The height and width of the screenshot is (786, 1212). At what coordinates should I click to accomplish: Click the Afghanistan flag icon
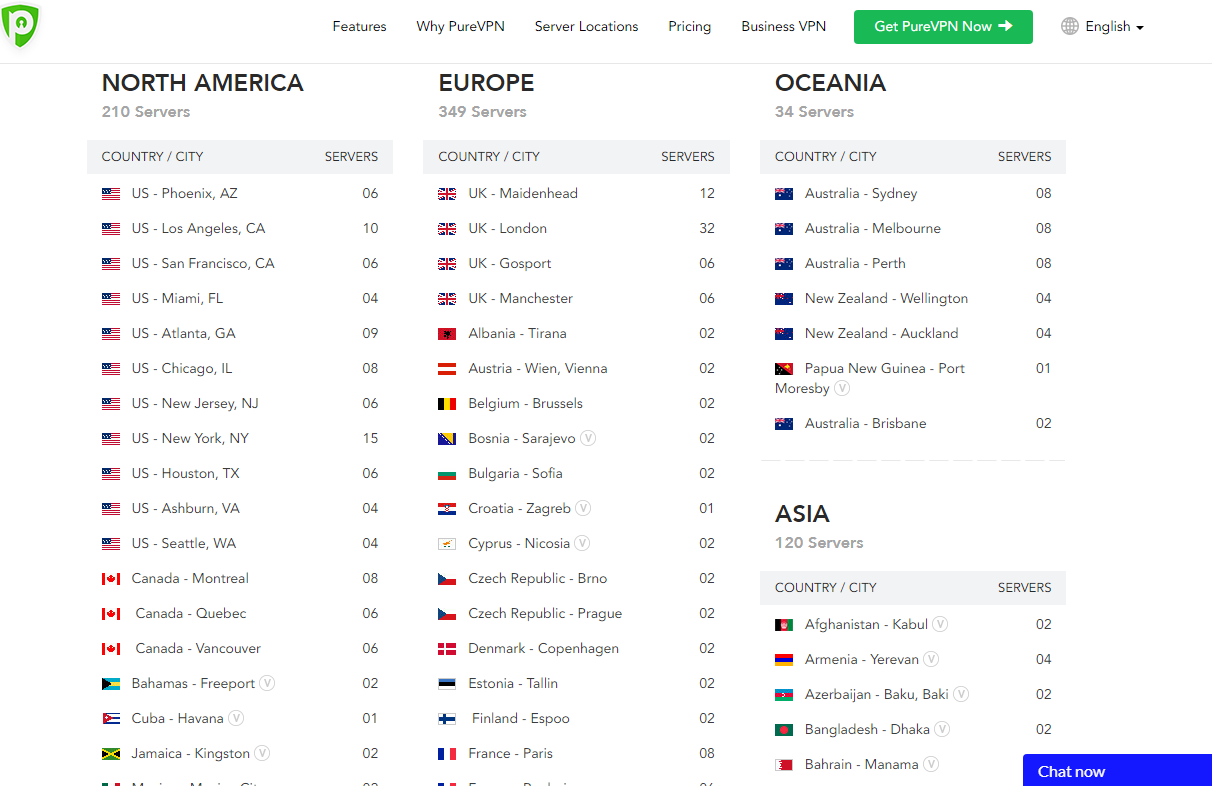(x=784, y=625)
